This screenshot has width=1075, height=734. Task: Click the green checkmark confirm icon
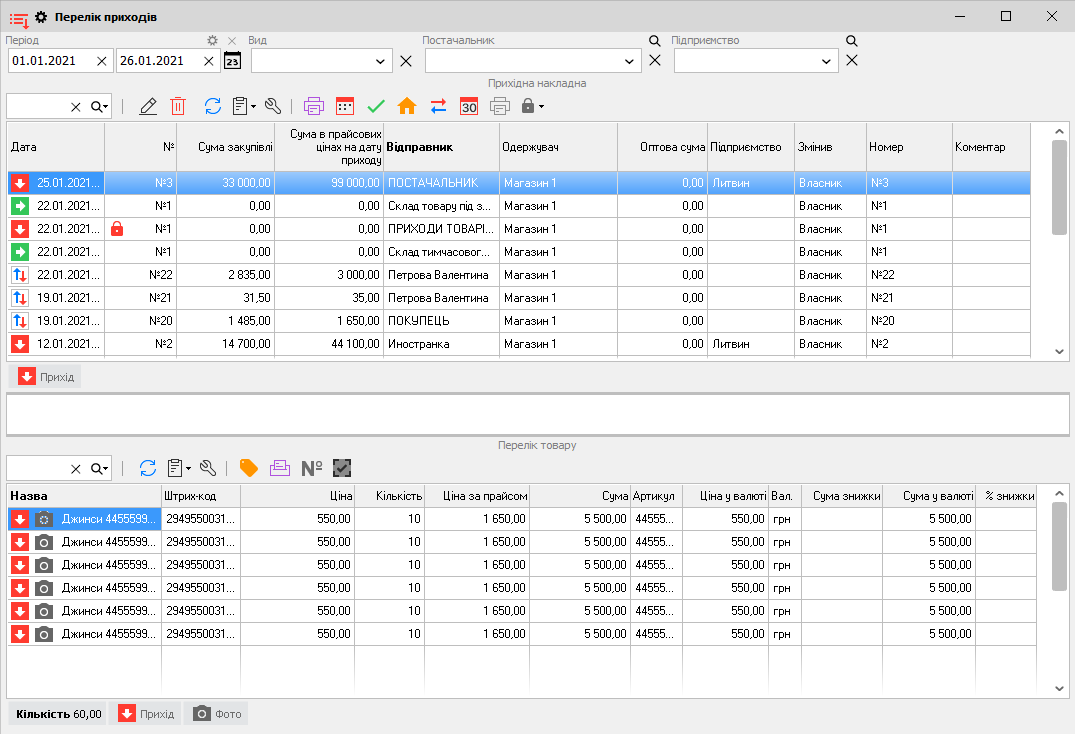coord(376,106)
